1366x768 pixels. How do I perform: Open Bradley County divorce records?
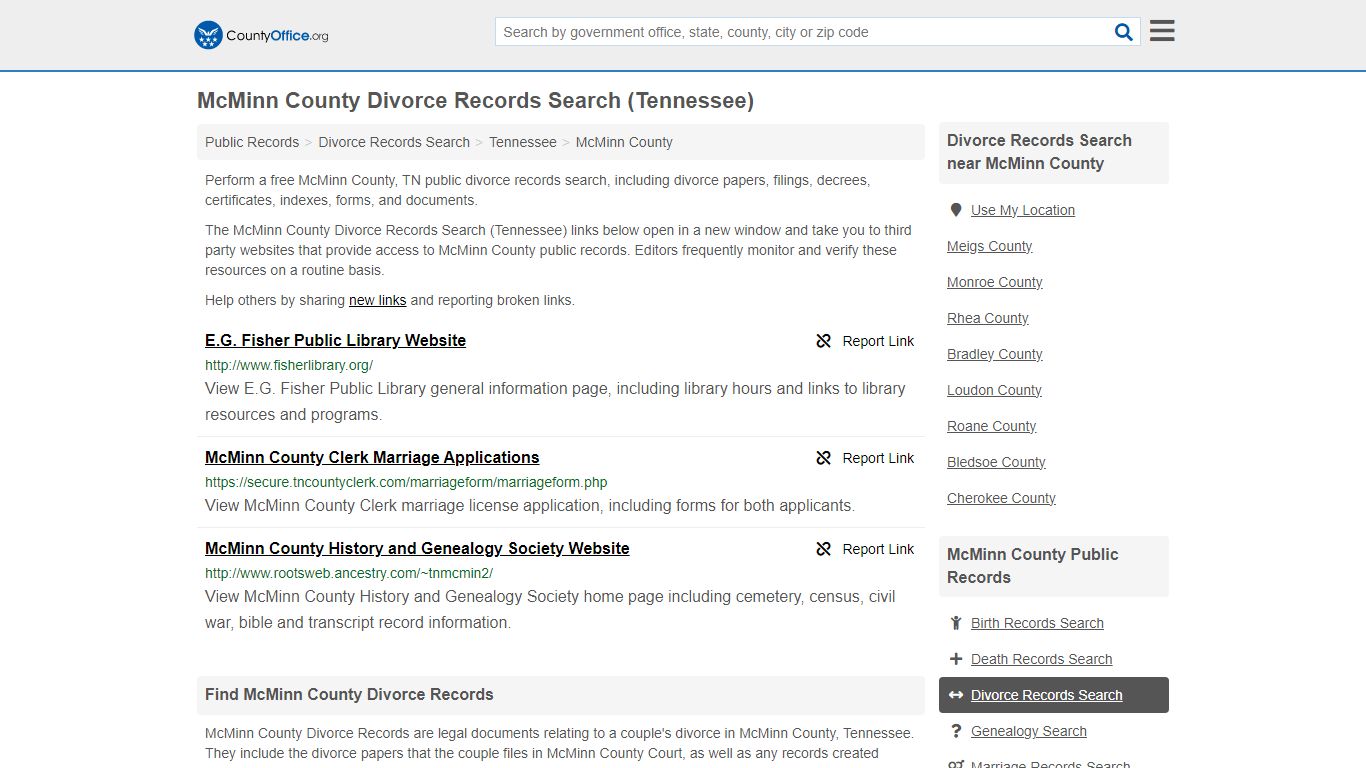click(995, 354)
